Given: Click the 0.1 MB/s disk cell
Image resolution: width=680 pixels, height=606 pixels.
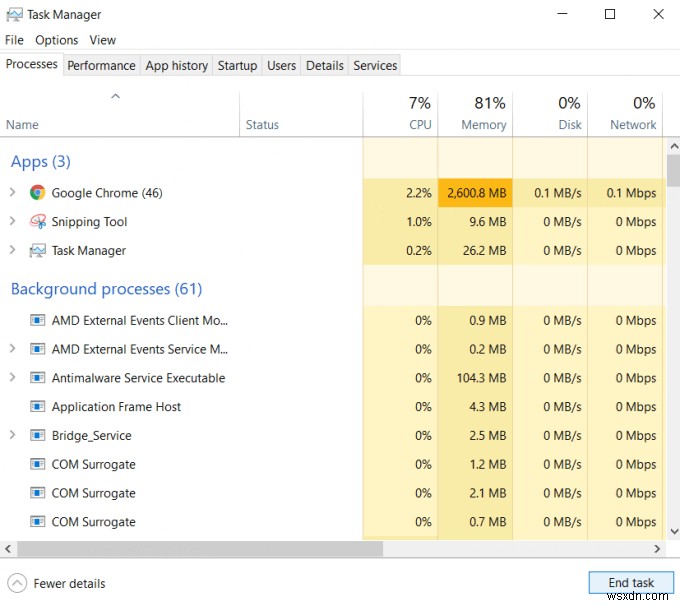Looking at the screenshot, I should point(550,193).
